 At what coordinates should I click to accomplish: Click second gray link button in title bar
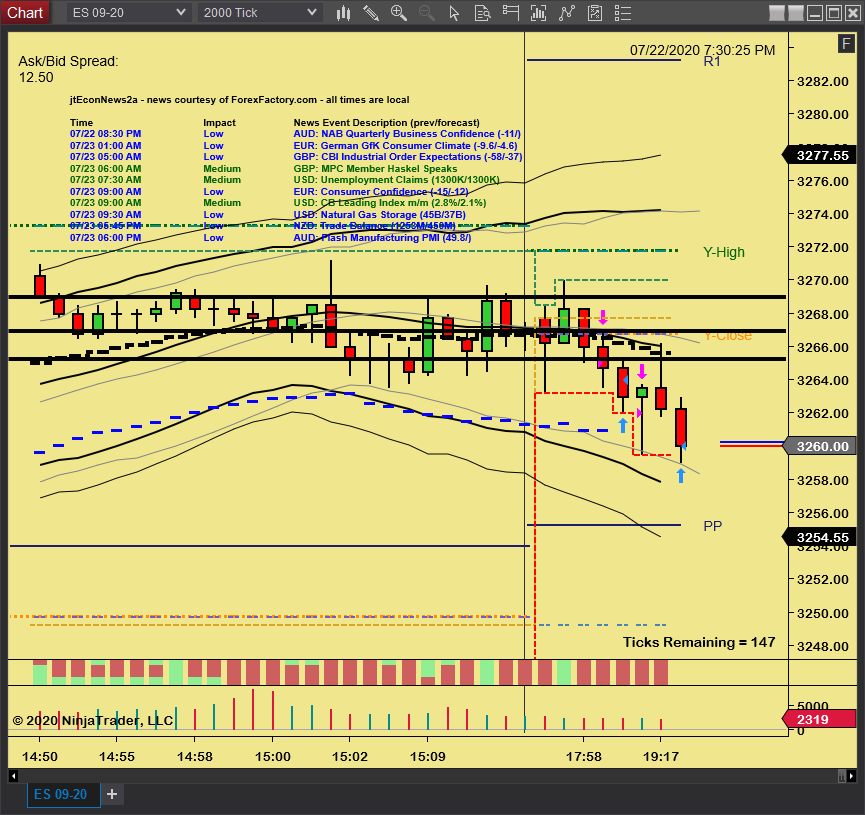pyautogui.click(x=795, y=13)
